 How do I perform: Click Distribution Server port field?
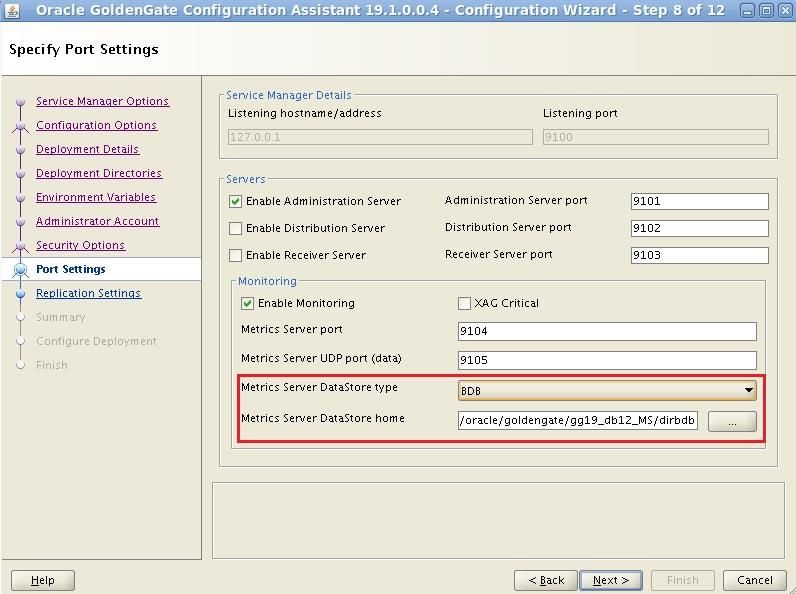coord(700,228)
